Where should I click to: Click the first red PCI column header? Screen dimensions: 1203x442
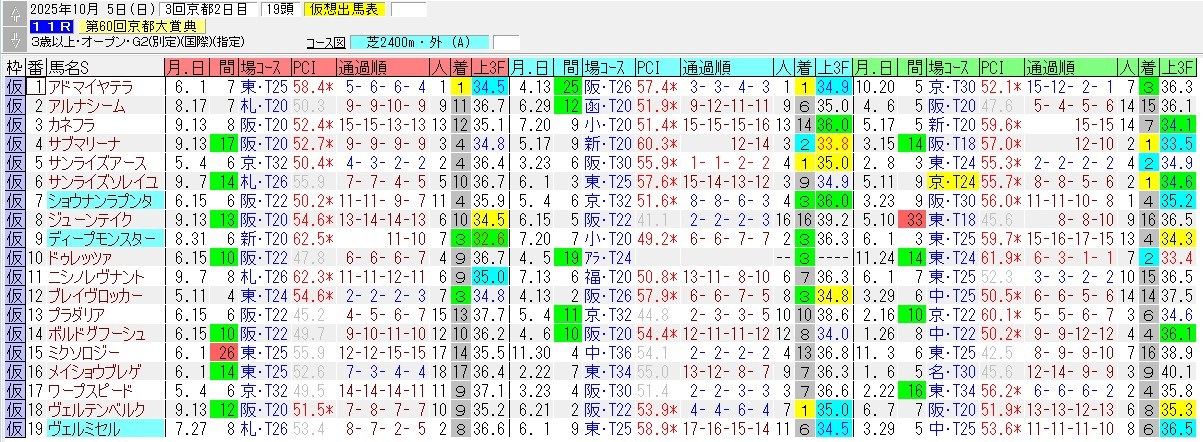tap(304, 68)
